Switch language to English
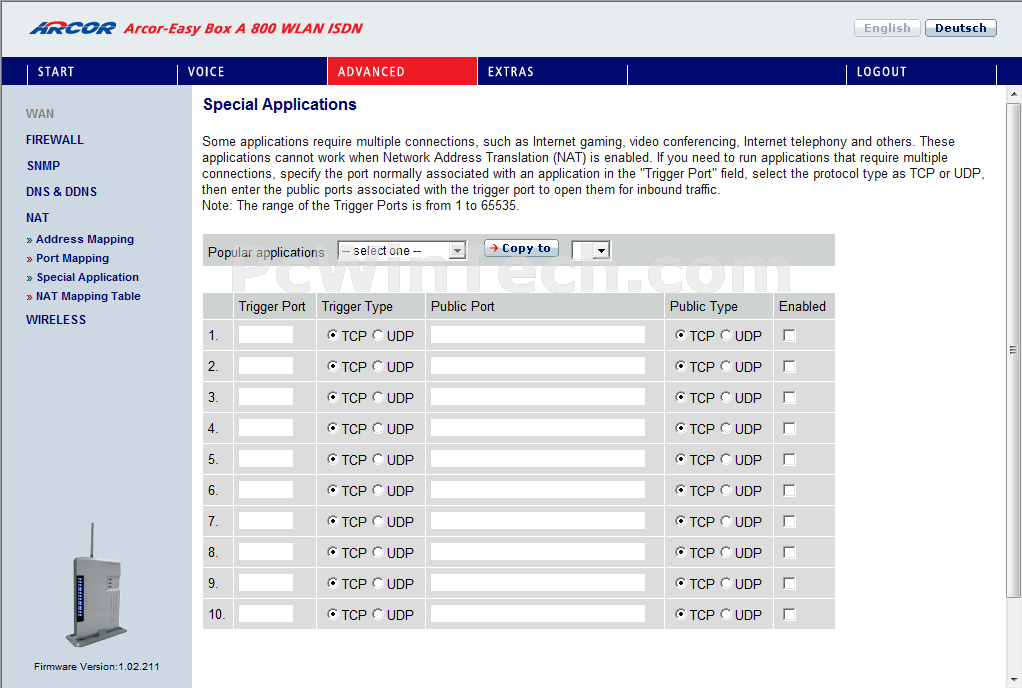 click(887, 28)
